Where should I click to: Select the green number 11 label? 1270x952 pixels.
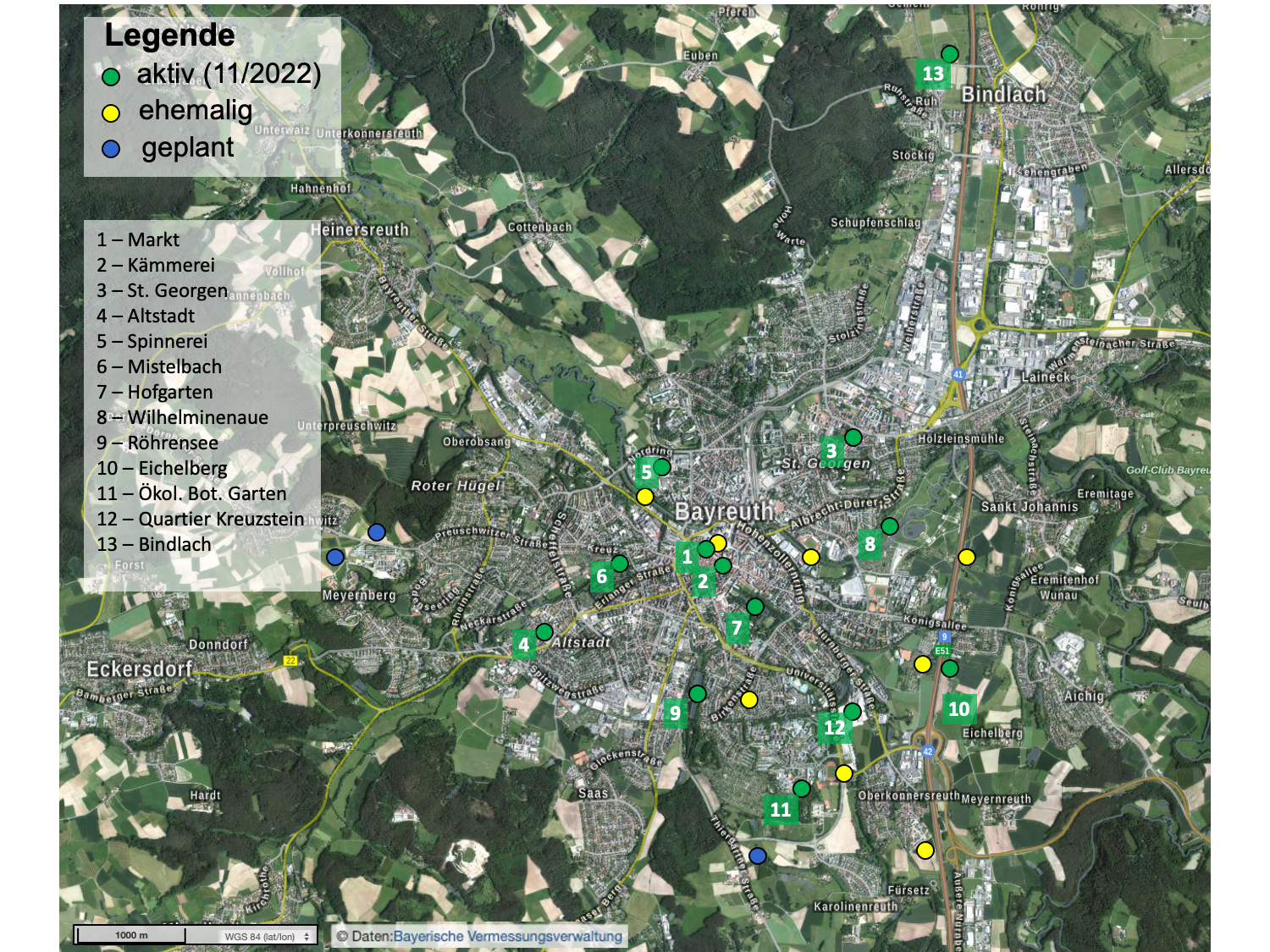tap(781, 810)
